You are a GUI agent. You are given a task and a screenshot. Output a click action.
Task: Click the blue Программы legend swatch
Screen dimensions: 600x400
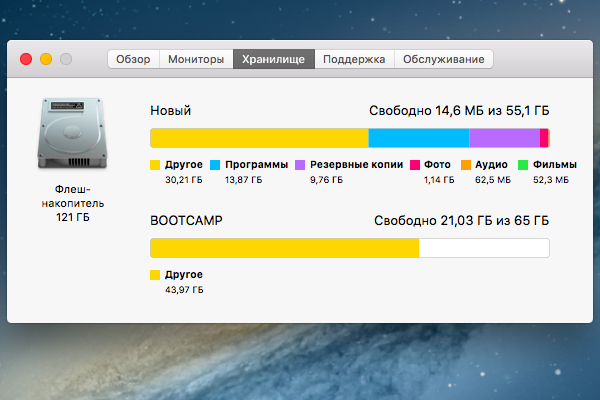click(x=215, y=164)
